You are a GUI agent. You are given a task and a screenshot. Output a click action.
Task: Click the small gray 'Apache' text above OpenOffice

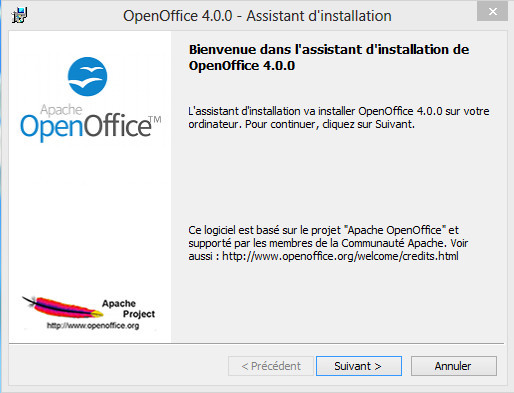(x=61, y=110)
